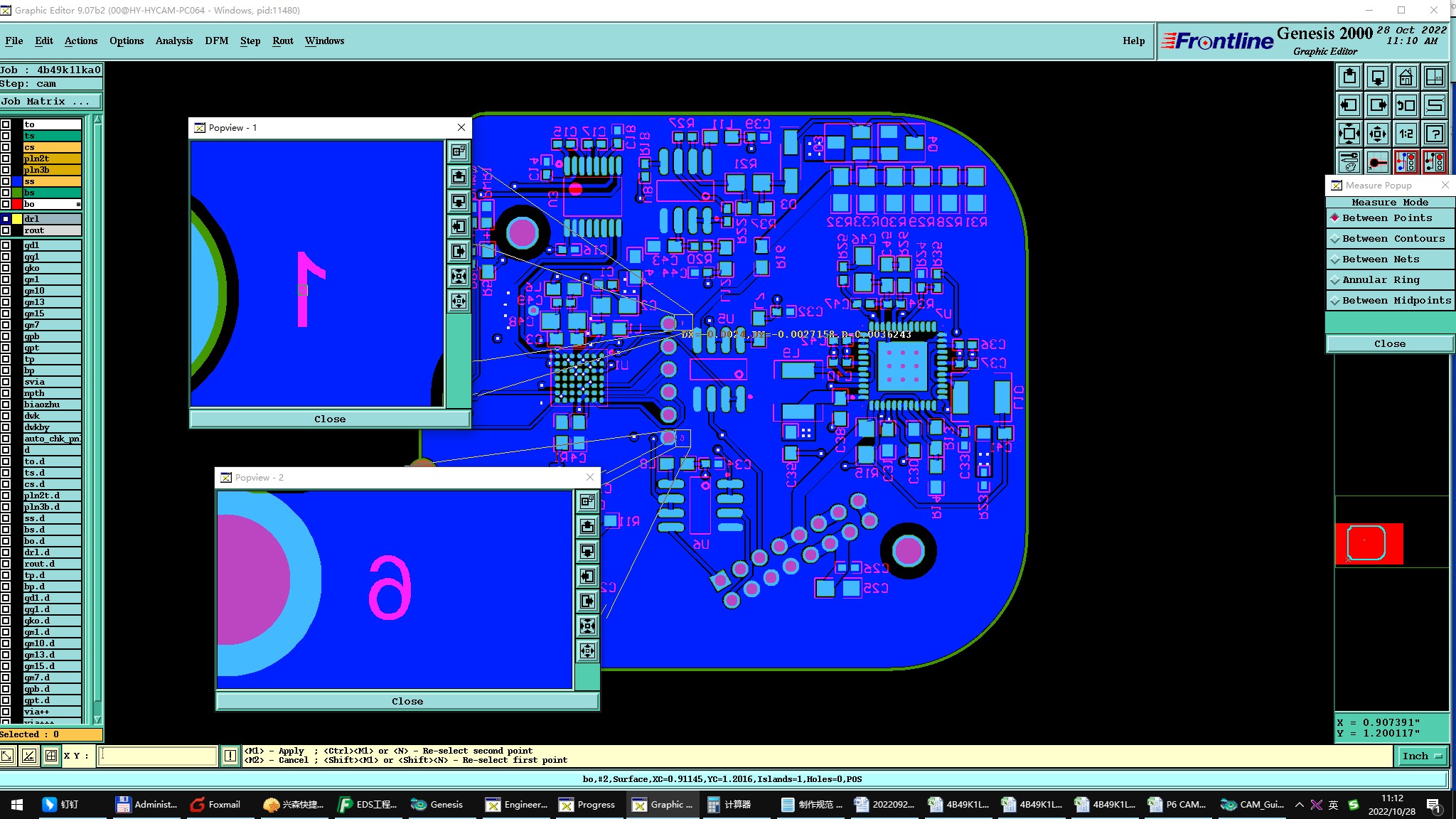Click zoom out icon in Popview 2
Screen dimensions: 1456x819
pyautogui.click(x=587, y=651)
